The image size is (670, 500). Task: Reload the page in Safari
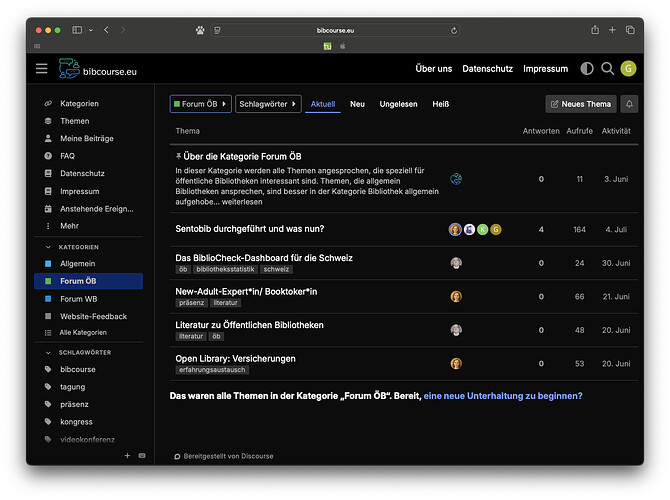(455, 30)
